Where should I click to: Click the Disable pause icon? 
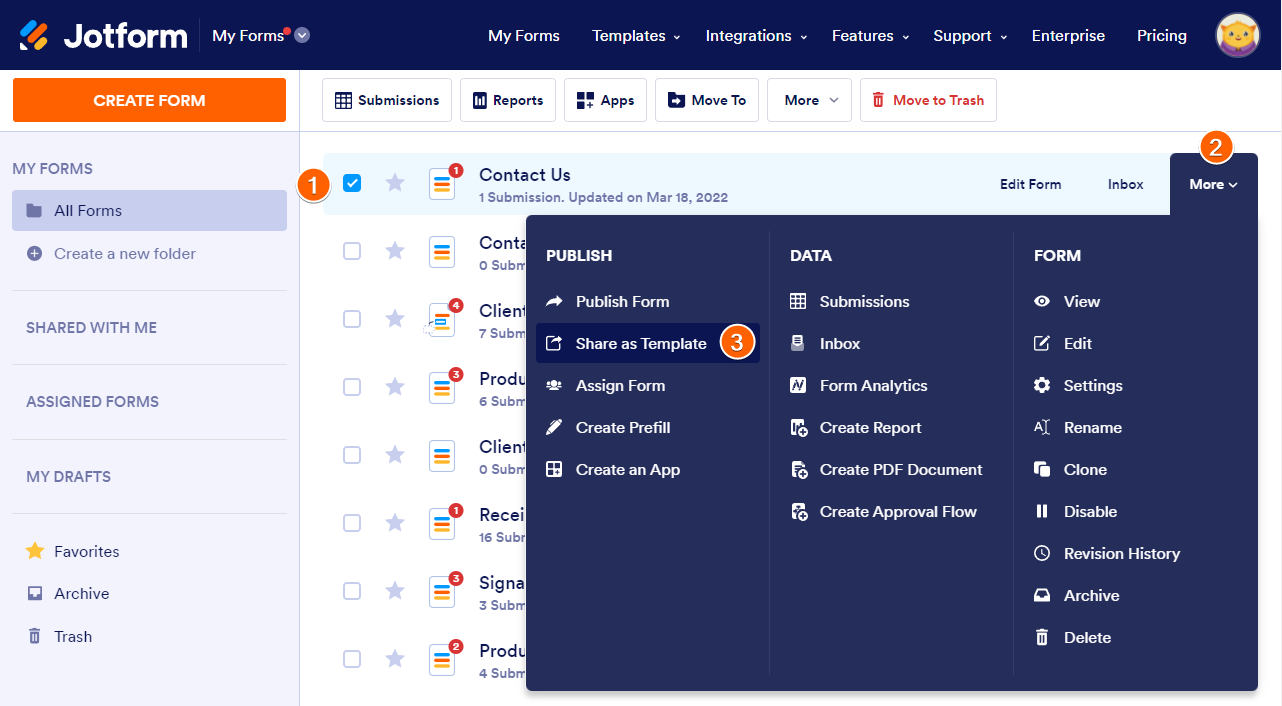click(1042, 511)
